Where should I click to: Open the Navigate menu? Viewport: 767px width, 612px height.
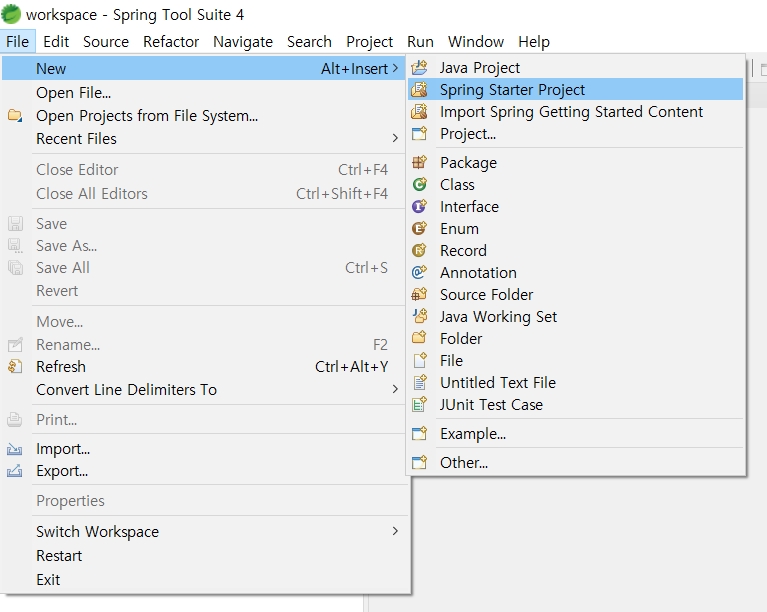pyautogui.click(x=243, y=42)
